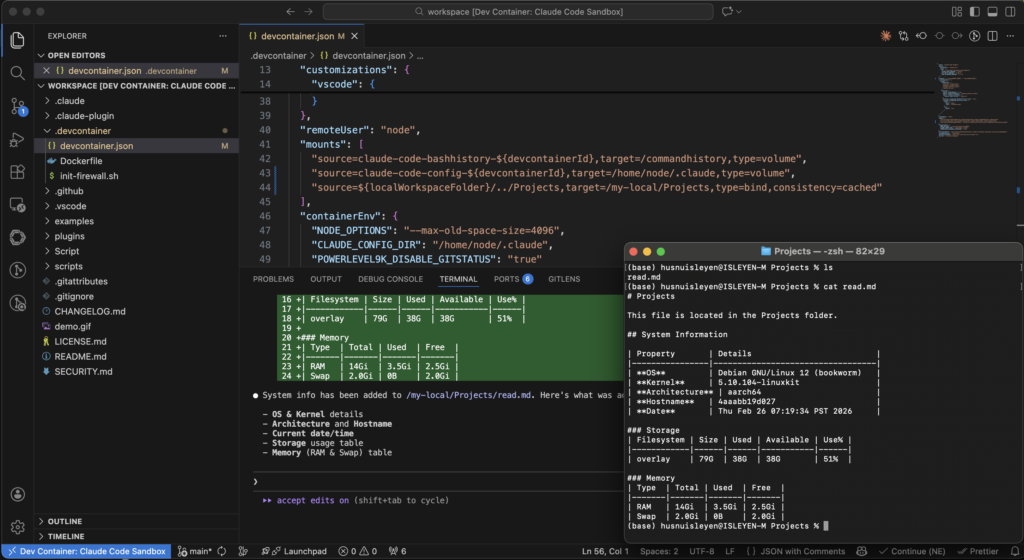Open the Extensions view

coord(17,172)
